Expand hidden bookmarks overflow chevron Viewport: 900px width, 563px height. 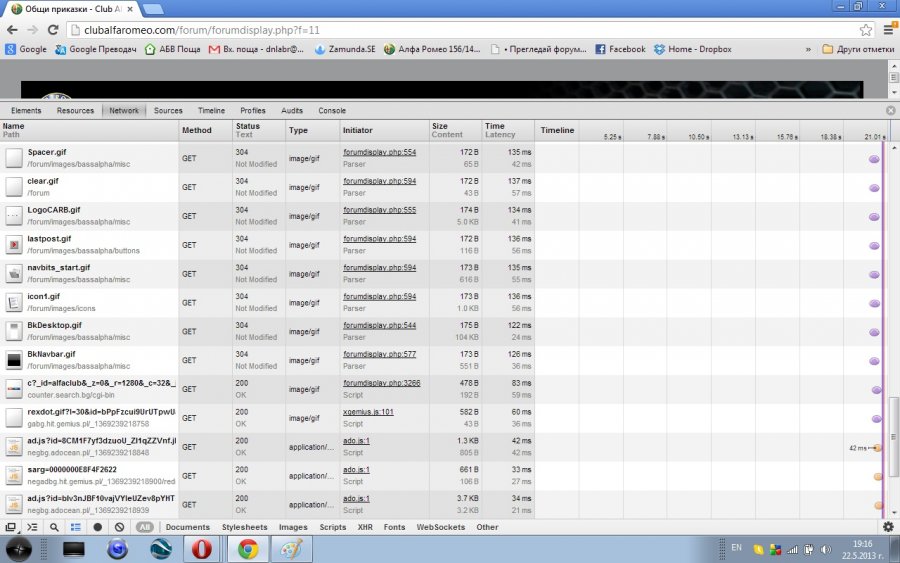[x=808, y=49]
